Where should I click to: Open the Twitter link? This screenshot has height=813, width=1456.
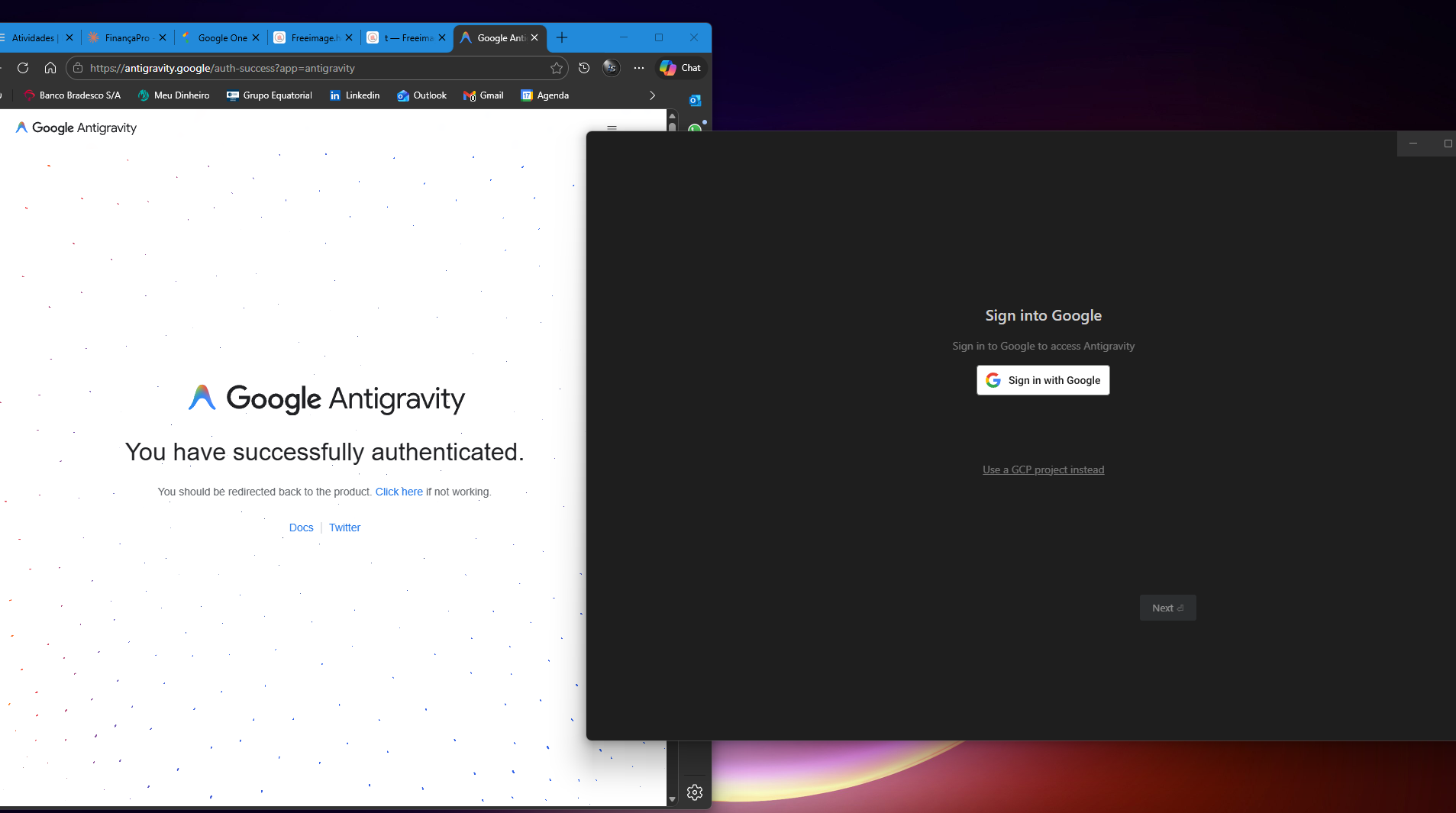(344, 527)
